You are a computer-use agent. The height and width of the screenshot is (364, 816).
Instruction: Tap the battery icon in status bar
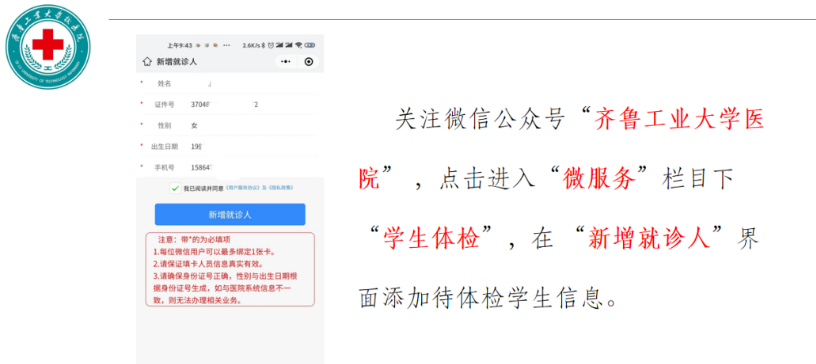click(x=311, y=45)
